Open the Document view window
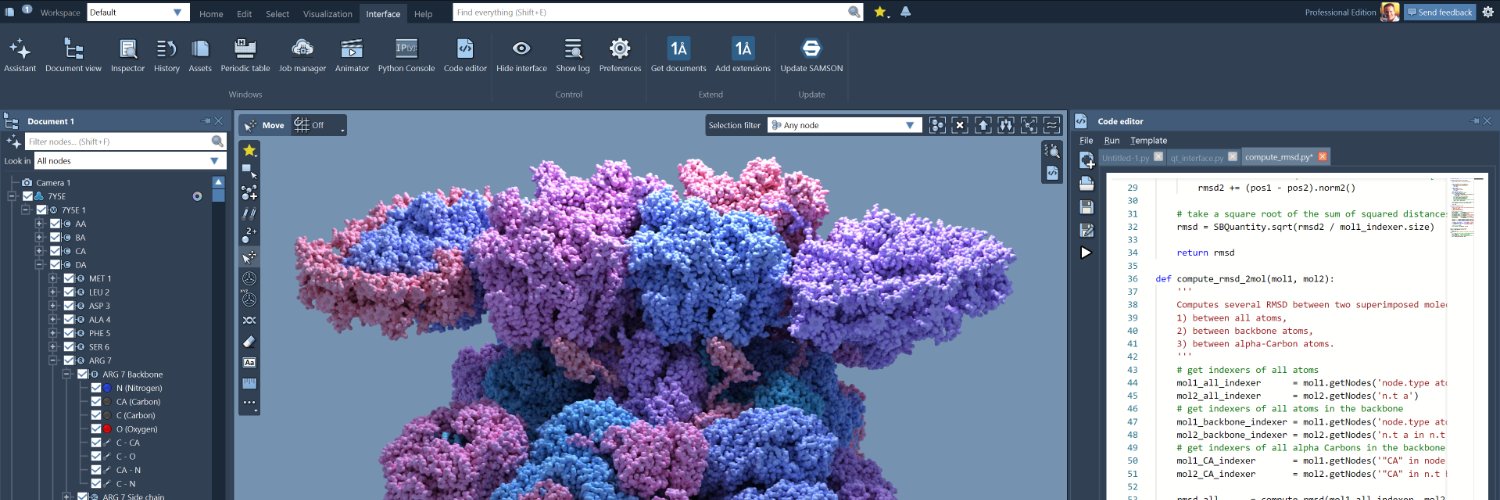1500x500 pixels. click(x=73, y=55)
